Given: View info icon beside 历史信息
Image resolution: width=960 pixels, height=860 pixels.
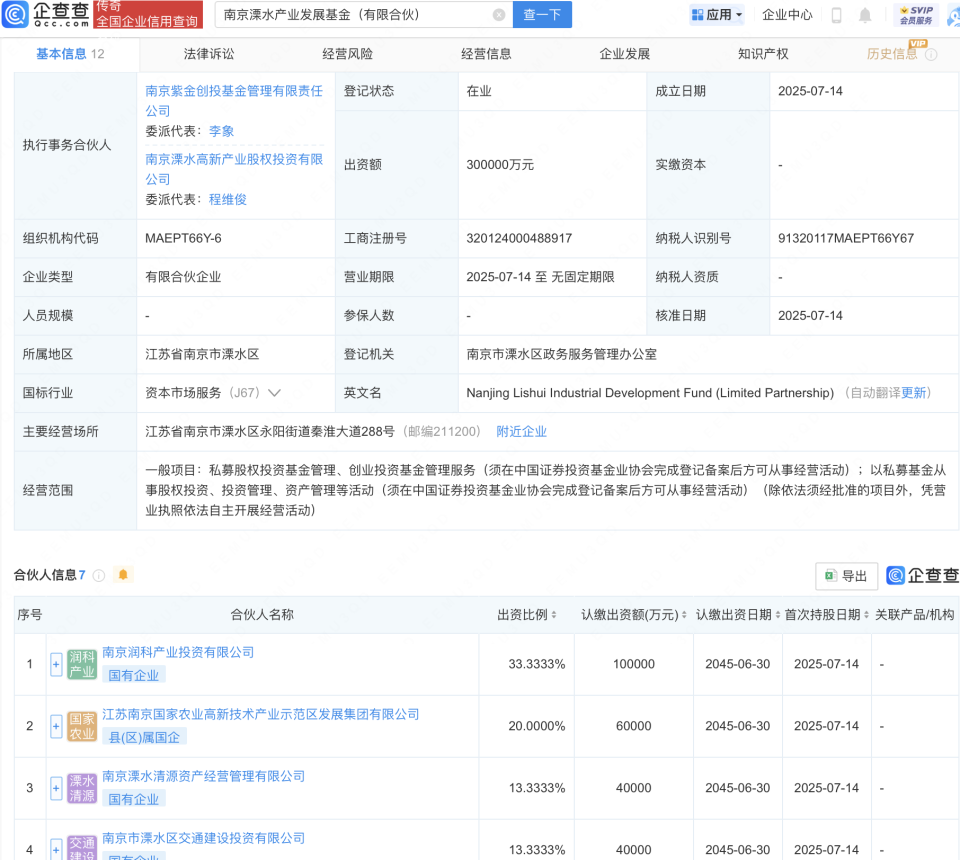Looking at the screenshot, I should coord(931,54).
